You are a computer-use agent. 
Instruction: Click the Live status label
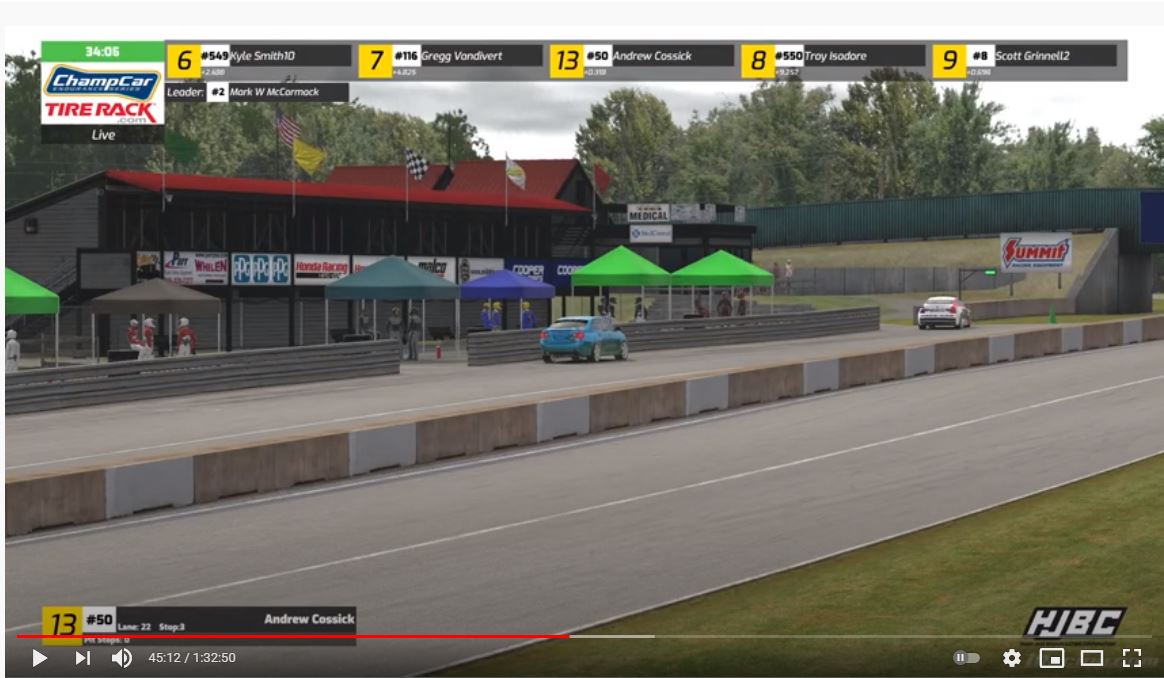point(102,134)
